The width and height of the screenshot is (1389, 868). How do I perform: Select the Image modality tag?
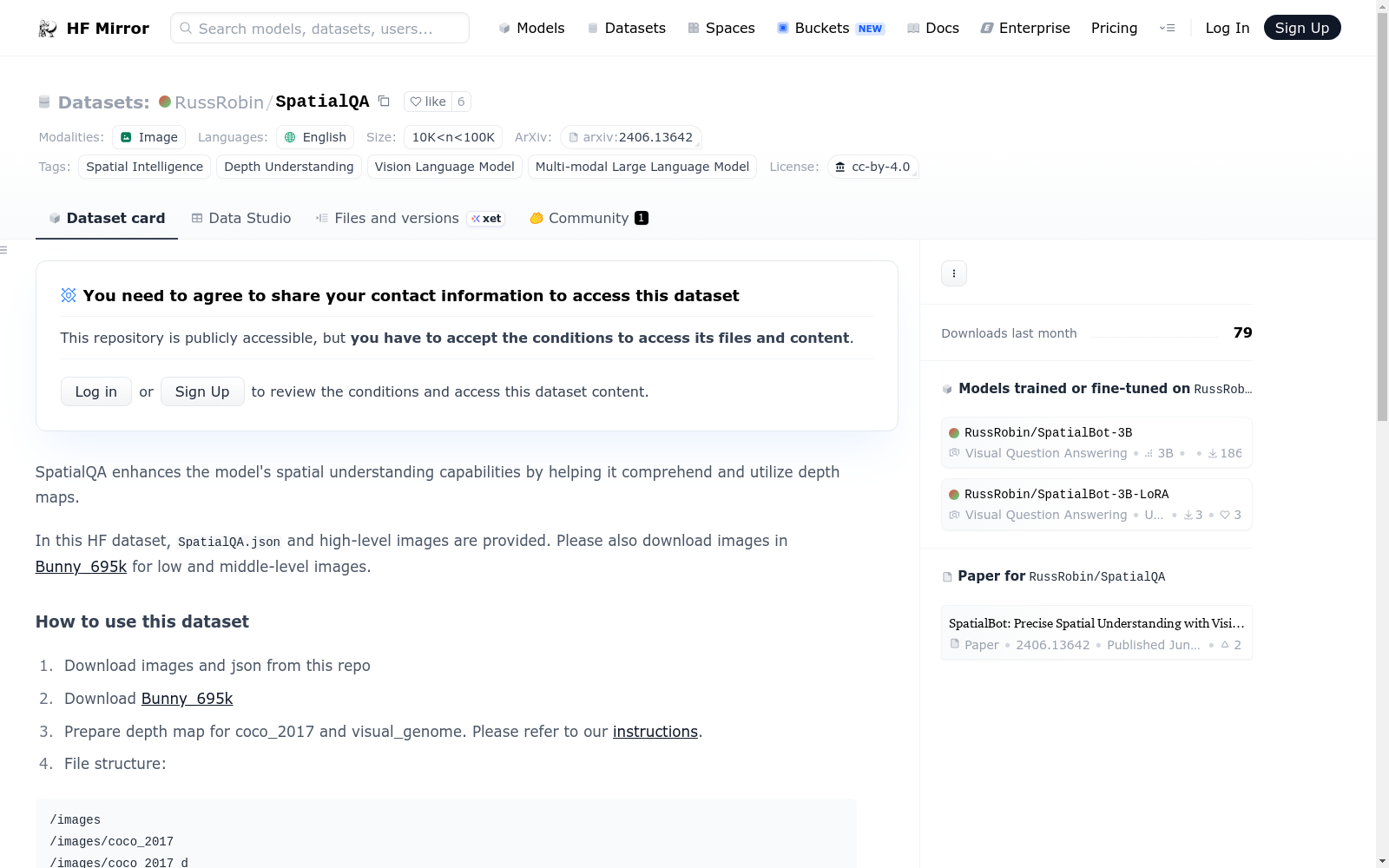tap(148, 137)
